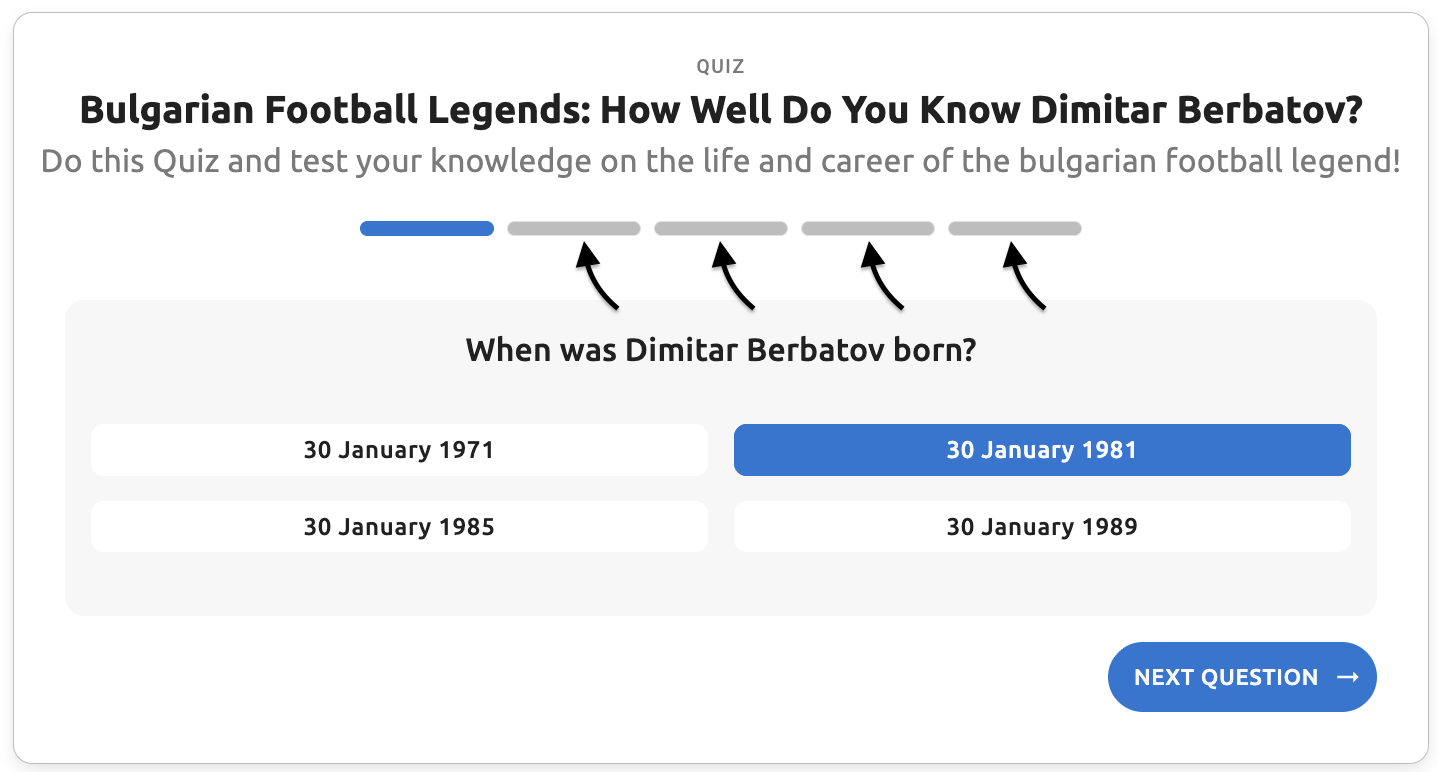The height and width of the screenshot is (772, 1438).
Task: Go to the third progress segment
Action: click(721, 229)
